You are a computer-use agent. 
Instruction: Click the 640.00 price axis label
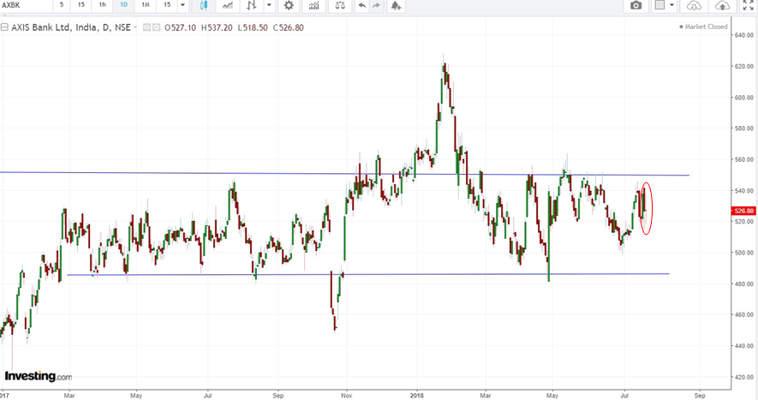tap(743, 35)
